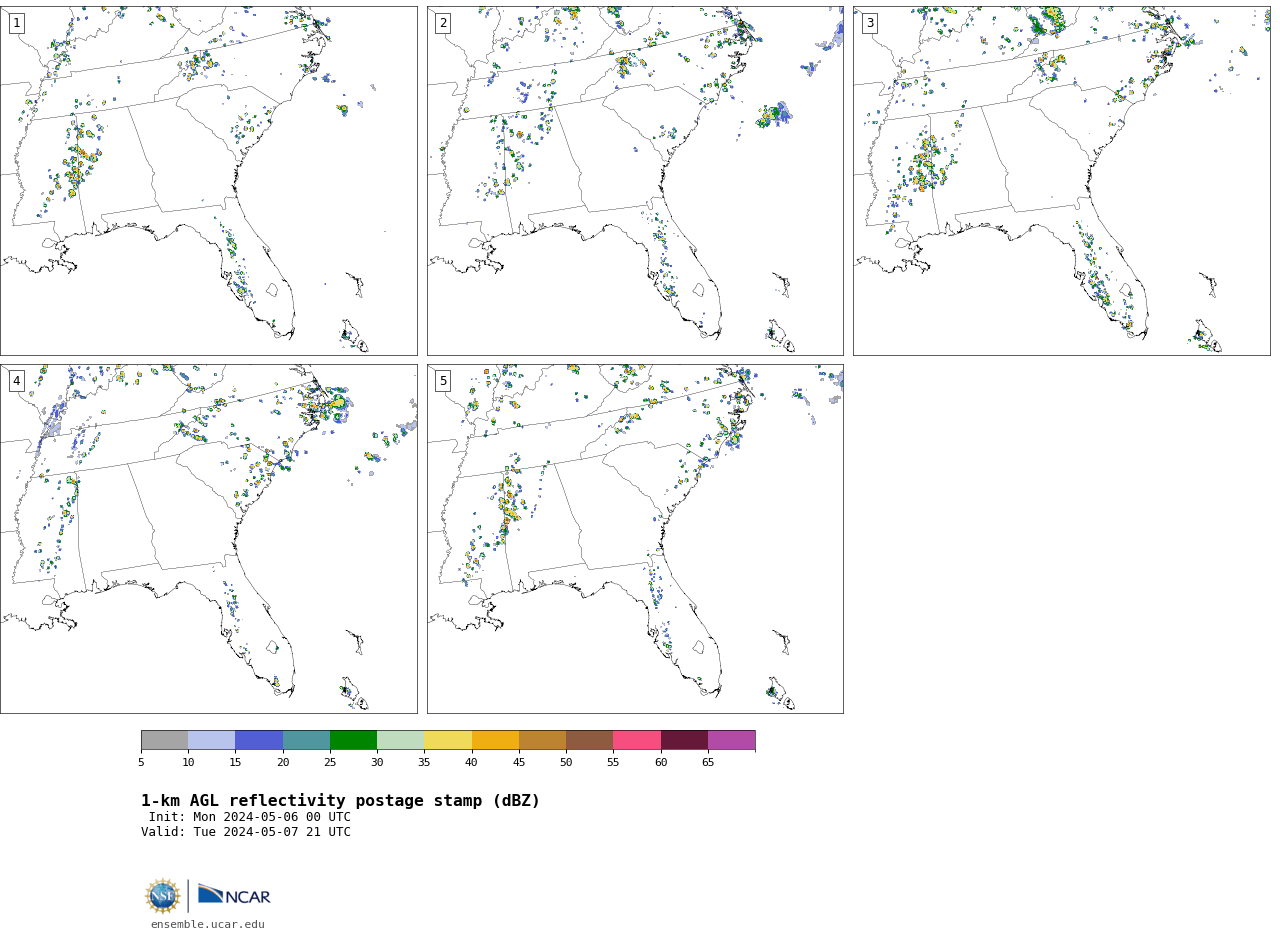
Task: Open ensemble member 1 reflectivity map
Action: (x=208, y=181)
